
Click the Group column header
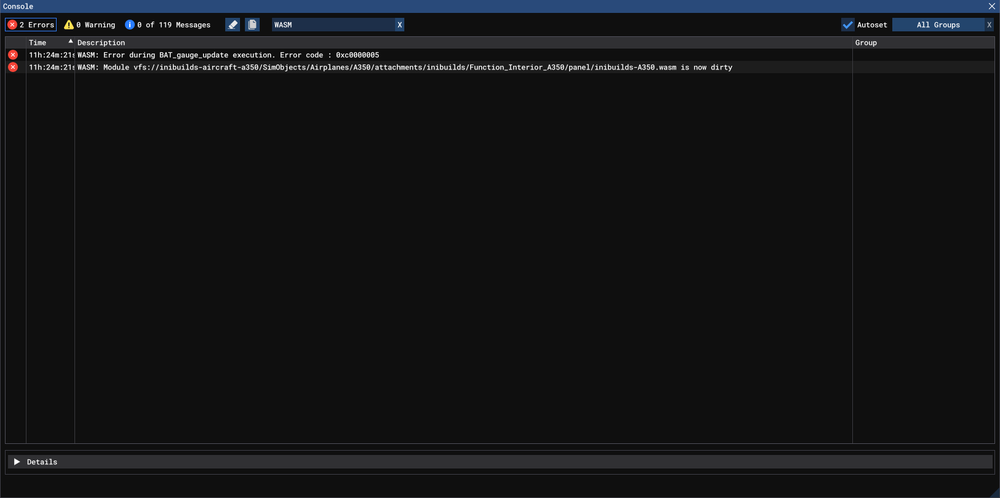(x=866, y=43)
